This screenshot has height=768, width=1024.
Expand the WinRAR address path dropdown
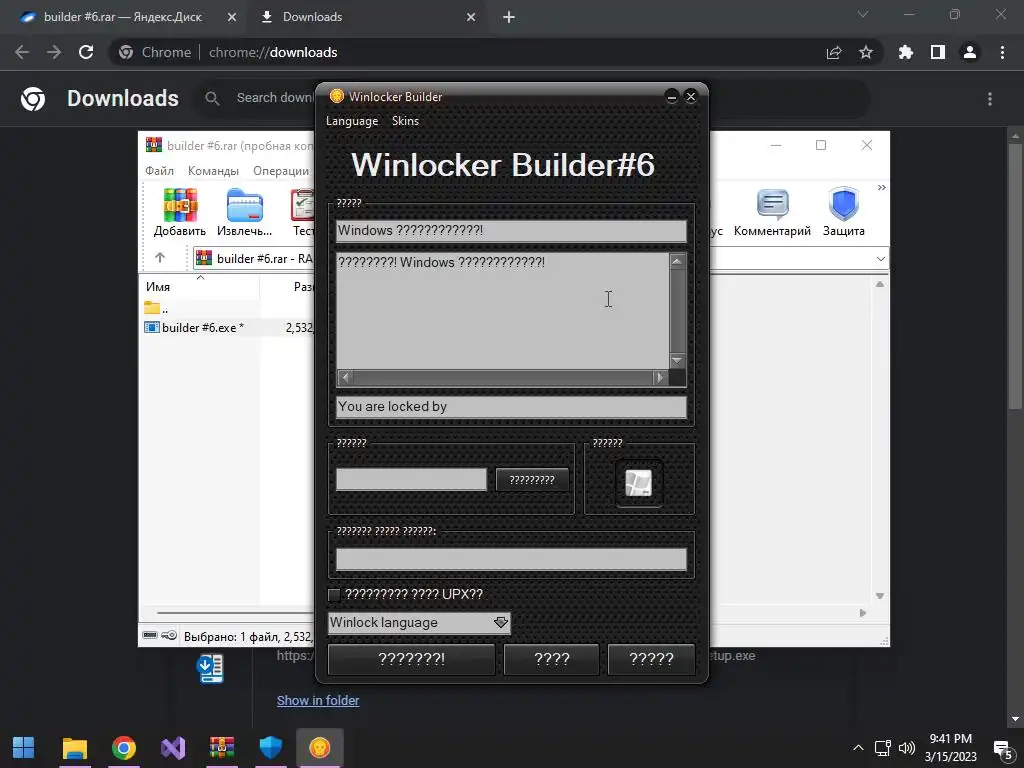pos(880,259)
